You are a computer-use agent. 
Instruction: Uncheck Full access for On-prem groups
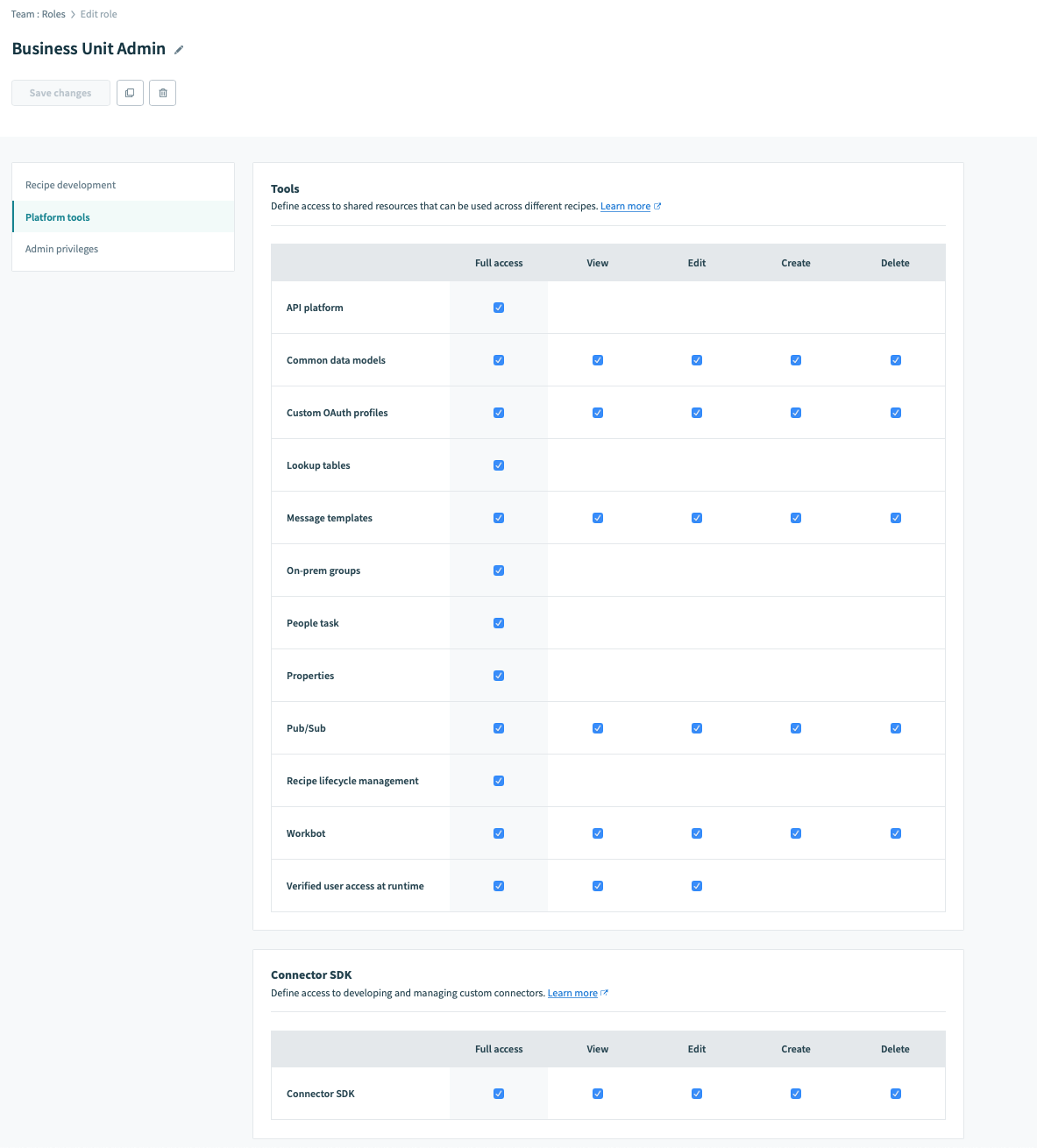coord(499,570)
